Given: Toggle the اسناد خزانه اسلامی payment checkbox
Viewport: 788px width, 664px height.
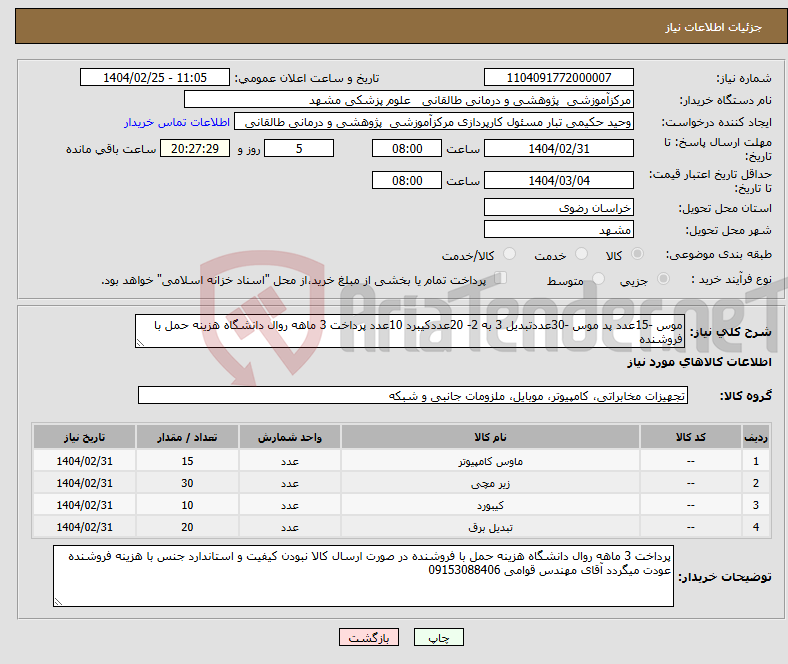Looking at the screenshot, I should click(500, 277).
